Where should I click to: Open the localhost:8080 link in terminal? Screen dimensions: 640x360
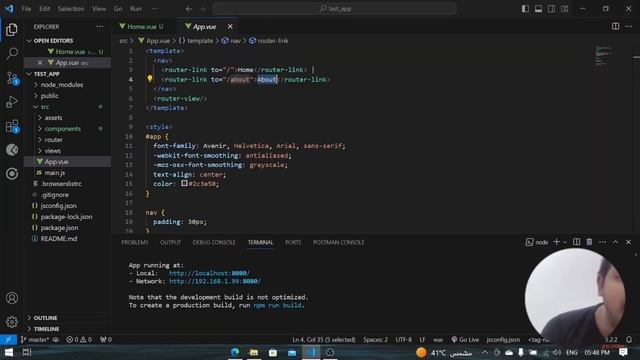coord(209,273)
